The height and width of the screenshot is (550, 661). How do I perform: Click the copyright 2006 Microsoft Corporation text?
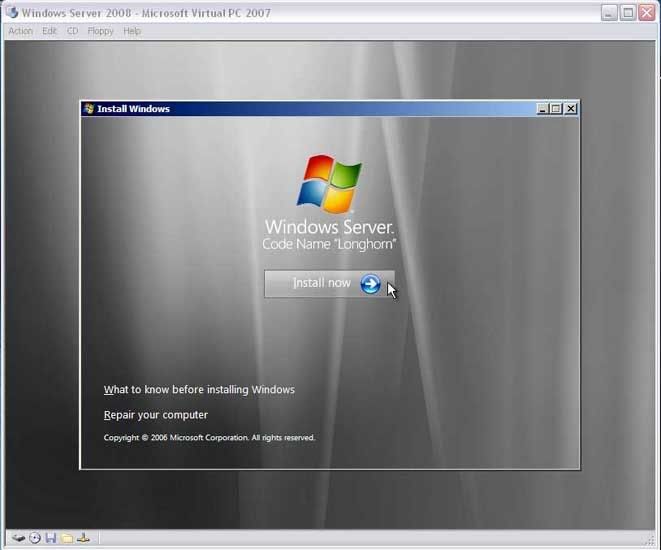(x=209, y=437)
